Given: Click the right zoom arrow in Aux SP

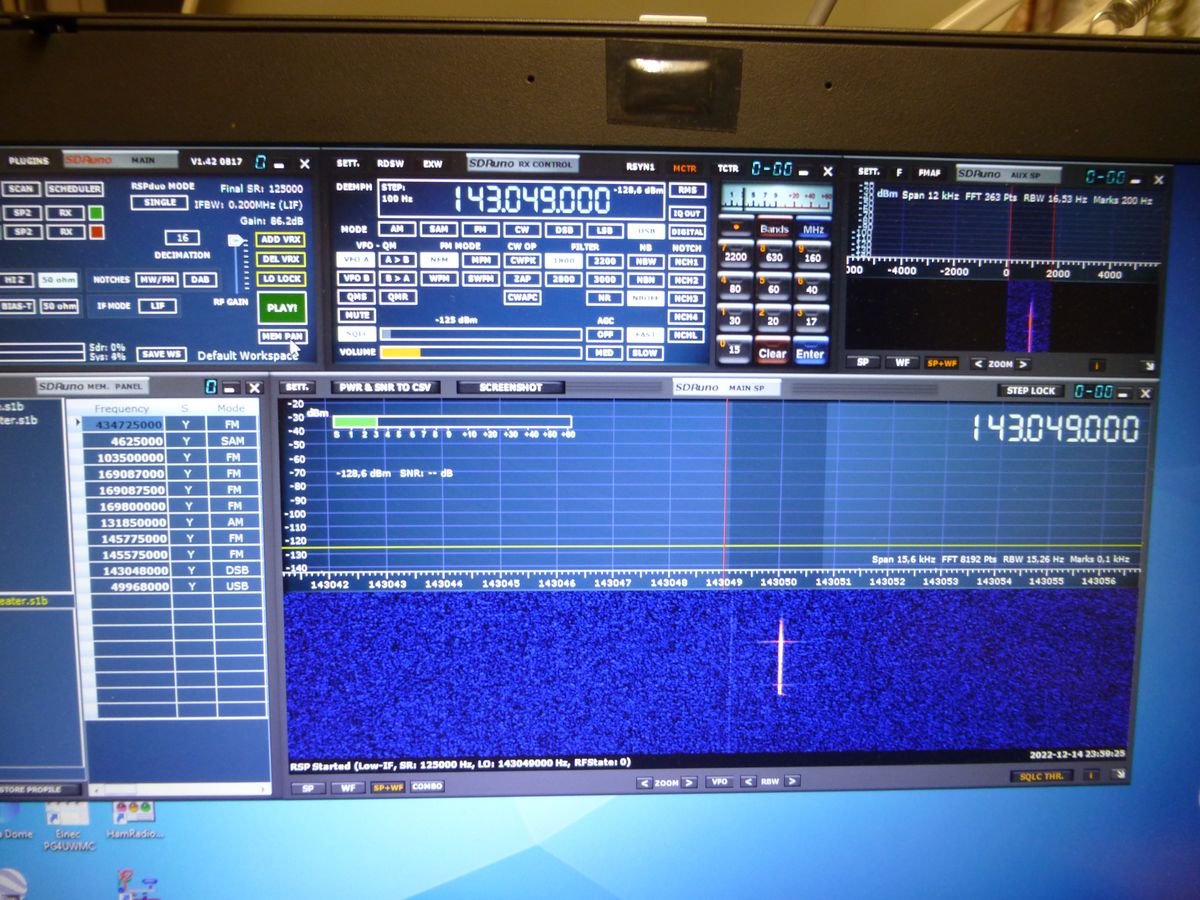Looking at the screenshot, I should point(1024,364).
